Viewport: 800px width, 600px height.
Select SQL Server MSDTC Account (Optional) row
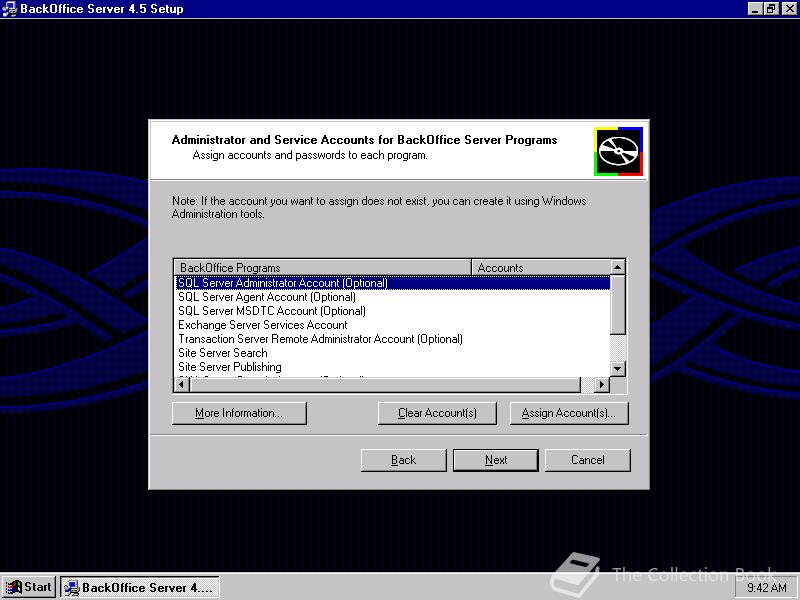coord(392,311)
